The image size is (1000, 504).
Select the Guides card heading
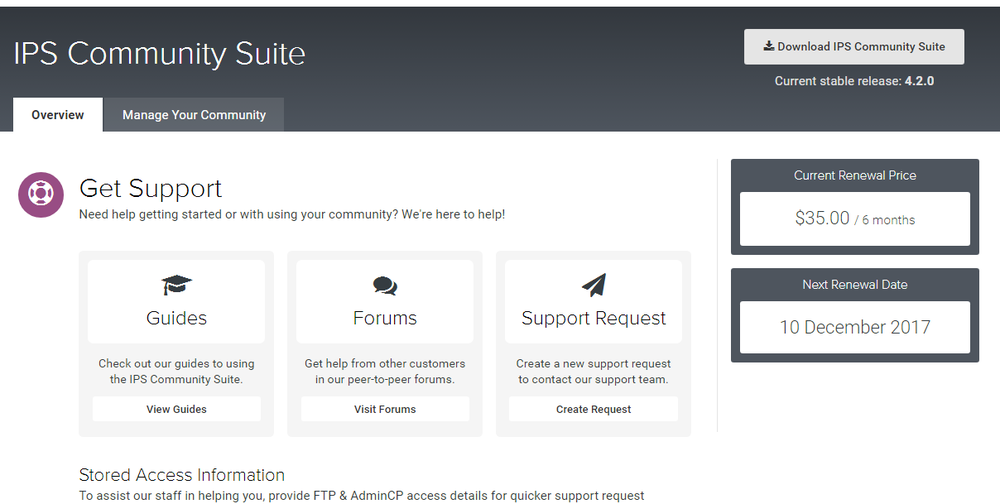pyautogui.click(x=176, y=318)
